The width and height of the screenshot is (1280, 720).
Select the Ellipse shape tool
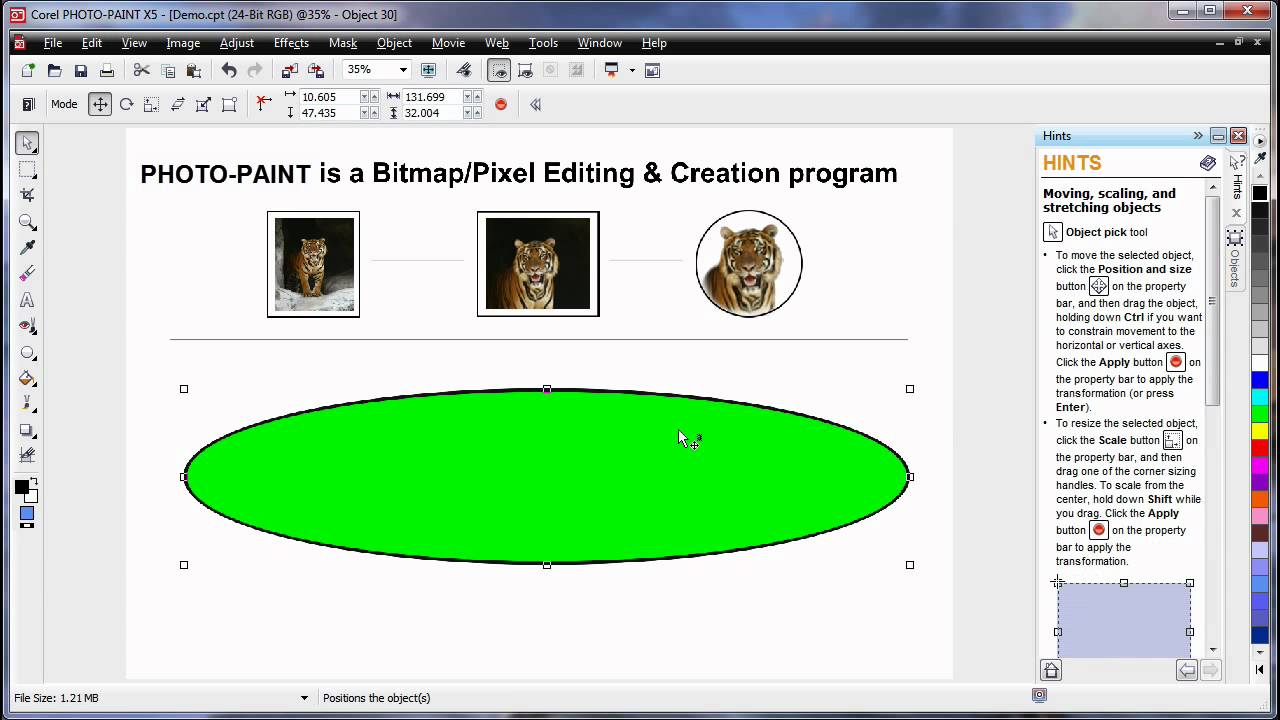28,352
